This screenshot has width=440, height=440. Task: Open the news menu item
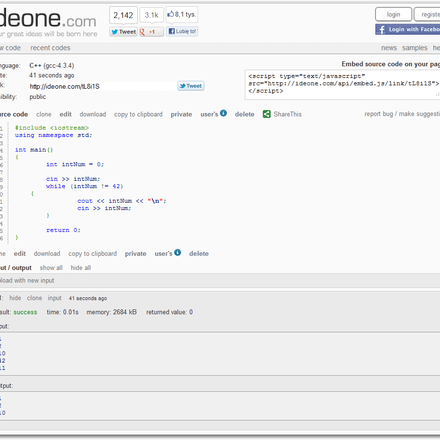pos(389,48)
